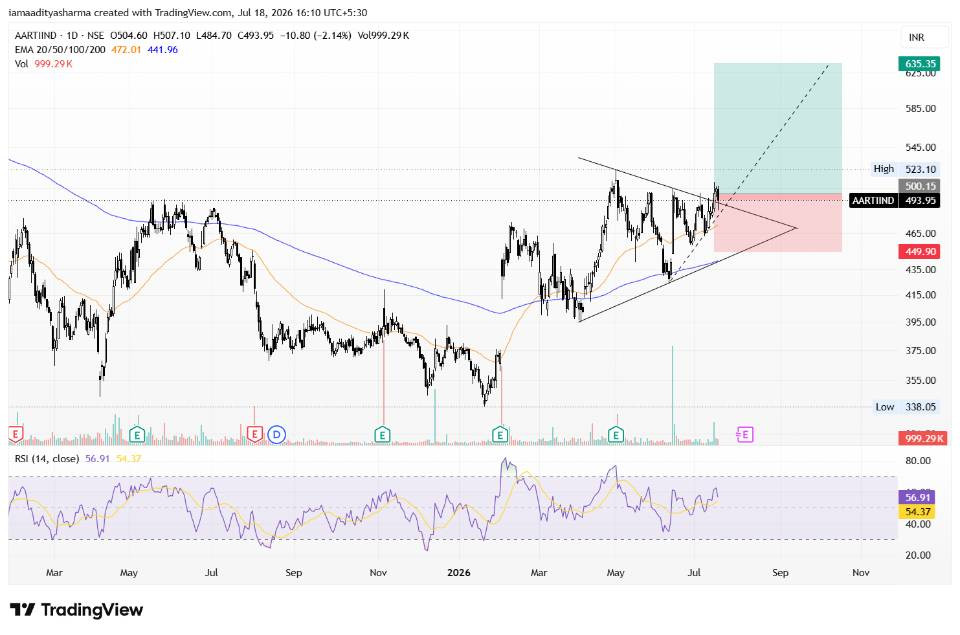
Task: Click the 545.00 price axis value
Action: (920, 148)
